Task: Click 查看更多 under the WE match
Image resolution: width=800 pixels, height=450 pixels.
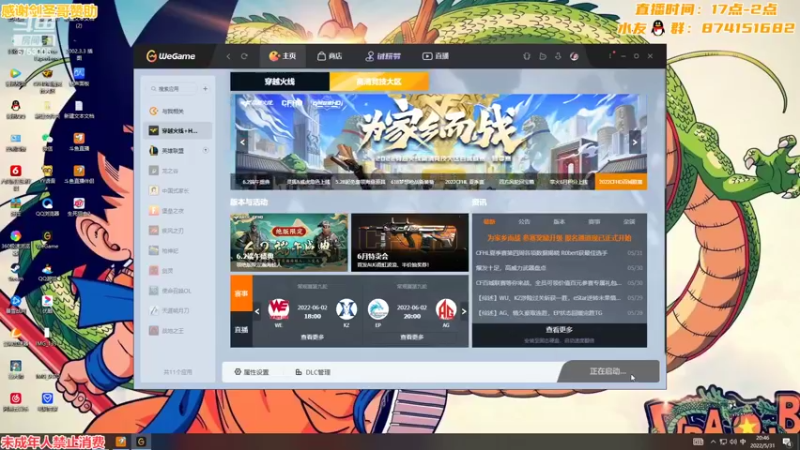Action: click(312, 337)
